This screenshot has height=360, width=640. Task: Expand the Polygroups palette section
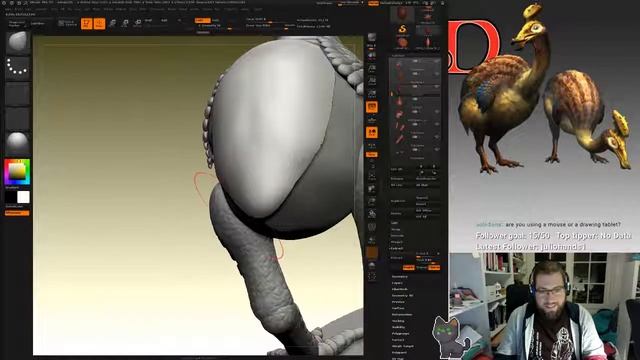(x=400, y=333)
